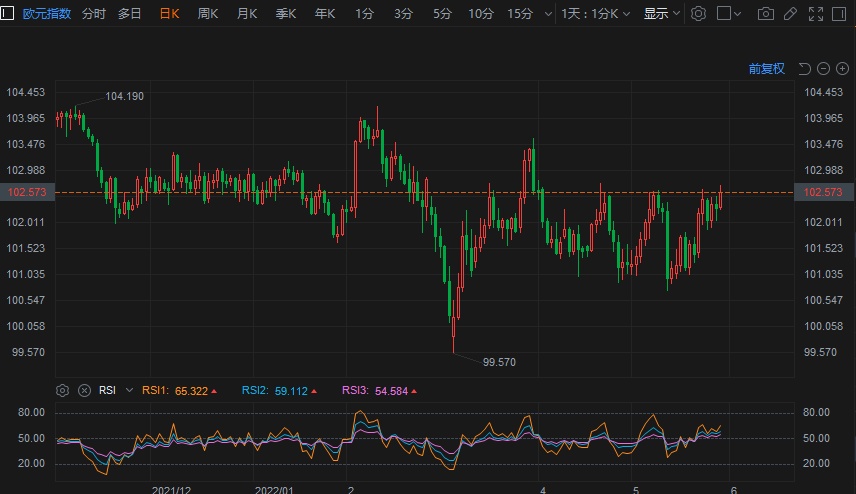Click the undo/reset zoom arrow icon

point(804,69)
